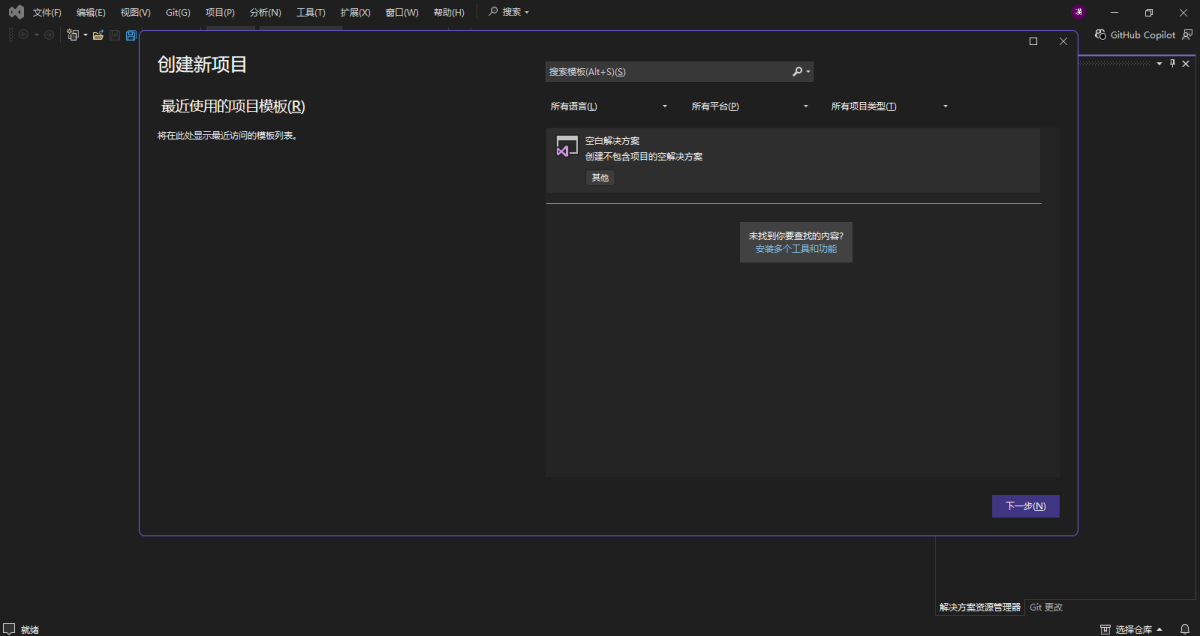1200x636 pixels.
Task: Select the 其他 tag under 空白解决方案
Action: coord(600,177)
